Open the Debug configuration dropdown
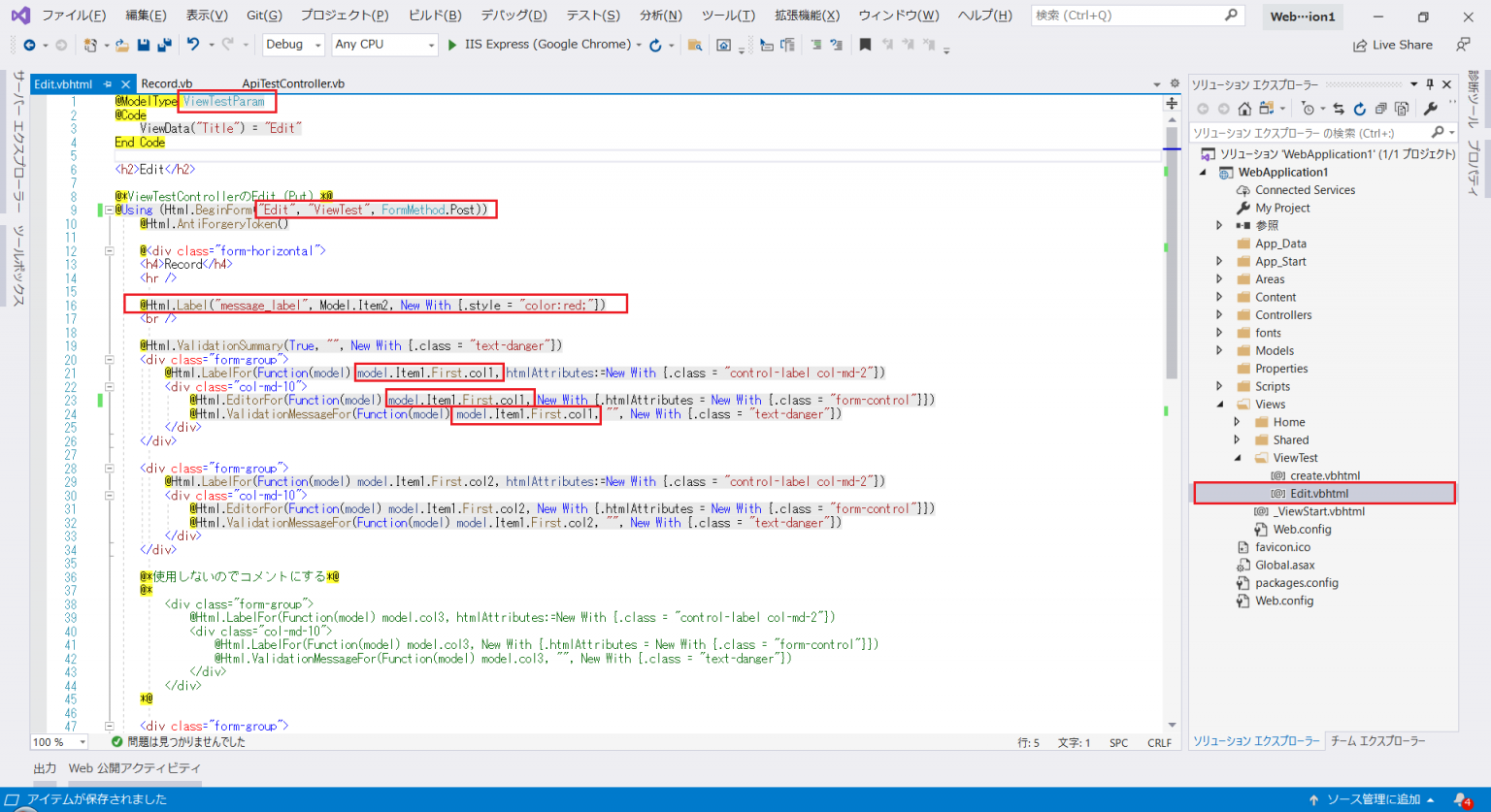This screenshot has height=812, width=1491. [294, 45]
